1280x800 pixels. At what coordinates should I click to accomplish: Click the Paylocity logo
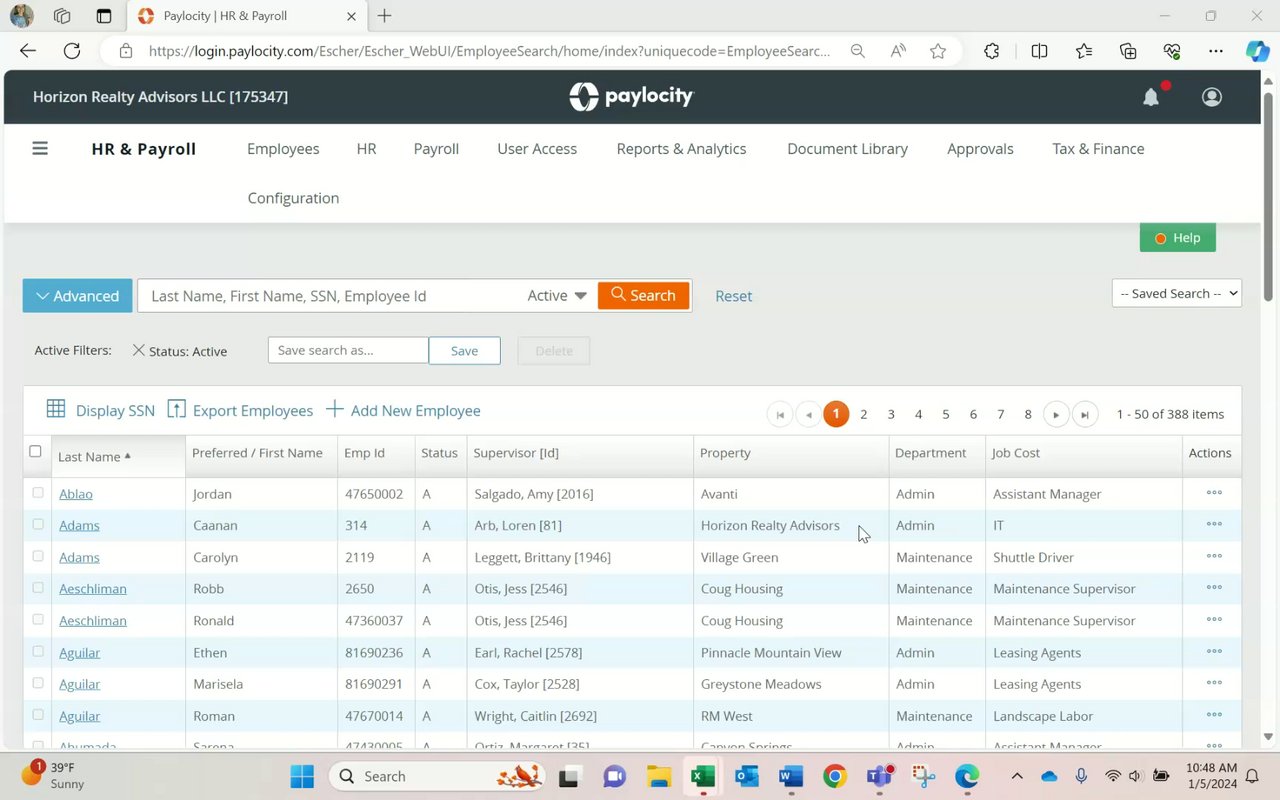(x=631, y=96)
